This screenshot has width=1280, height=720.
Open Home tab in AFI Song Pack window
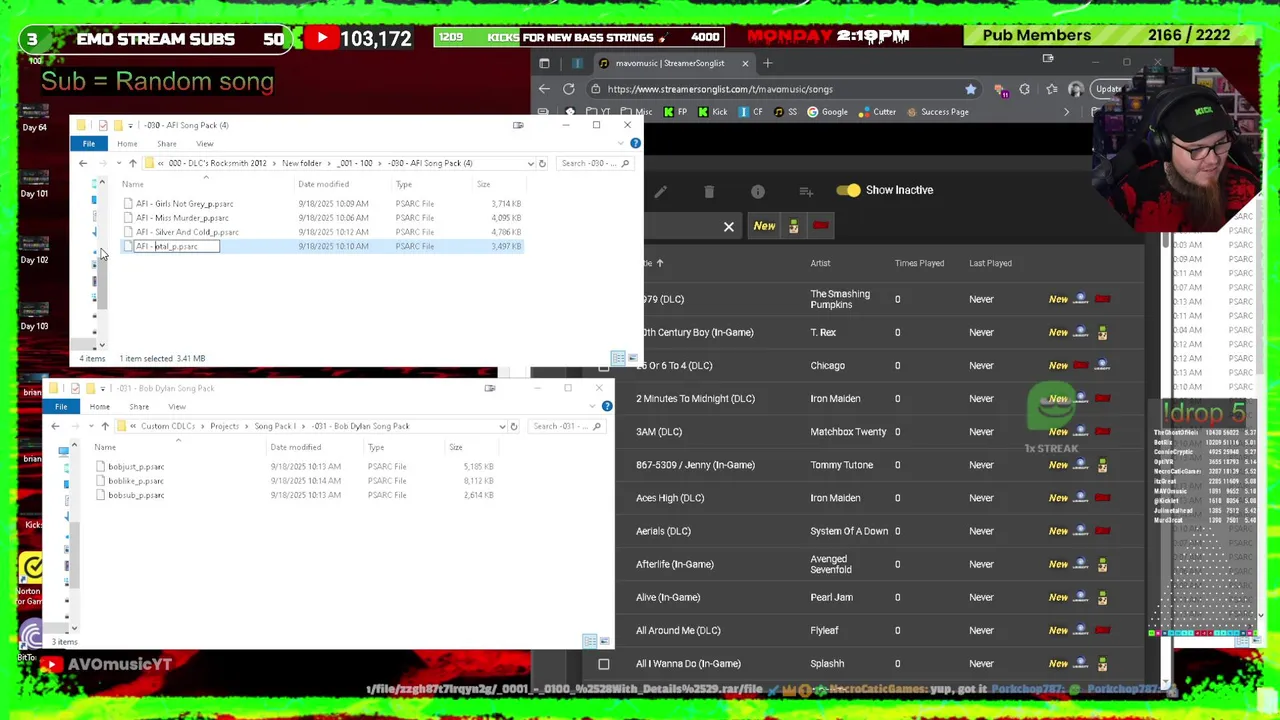[x=127, y=144]
